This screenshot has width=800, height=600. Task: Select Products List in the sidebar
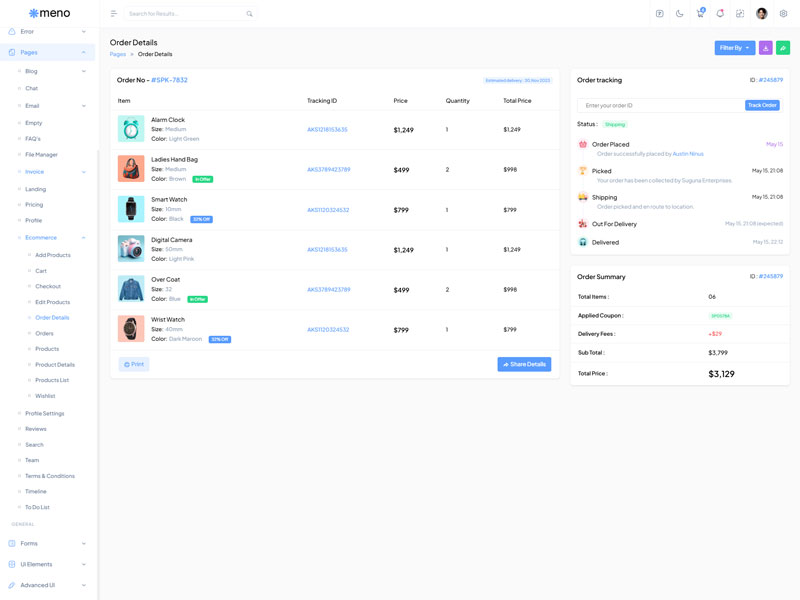click(52, 380)
